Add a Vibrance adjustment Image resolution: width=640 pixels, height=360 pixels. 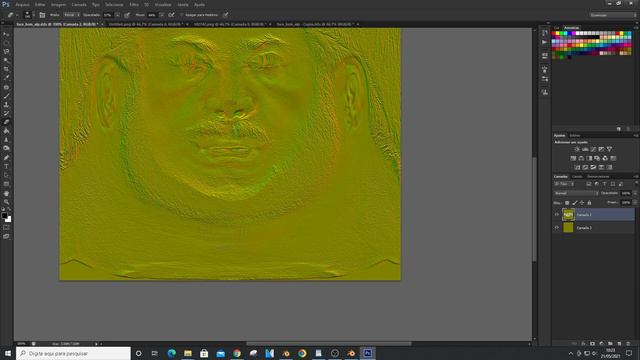[x=609, y=149]
